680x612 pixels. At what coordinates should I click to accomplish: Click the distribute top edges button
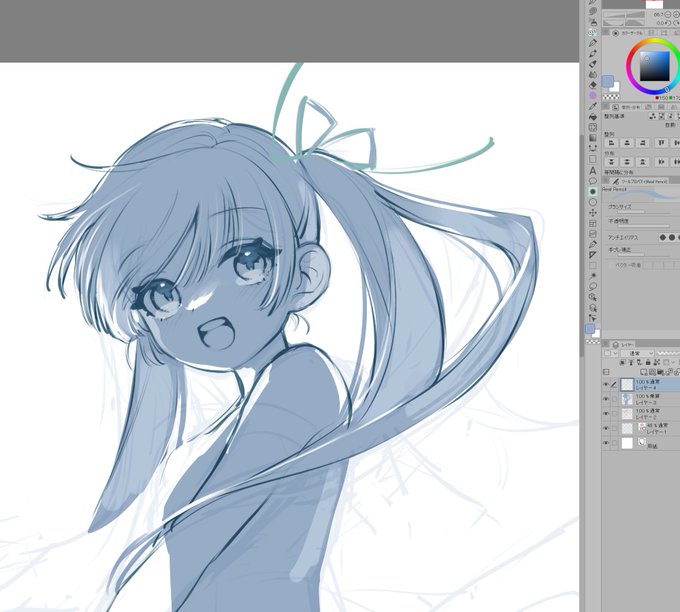[x=611, y=162]
